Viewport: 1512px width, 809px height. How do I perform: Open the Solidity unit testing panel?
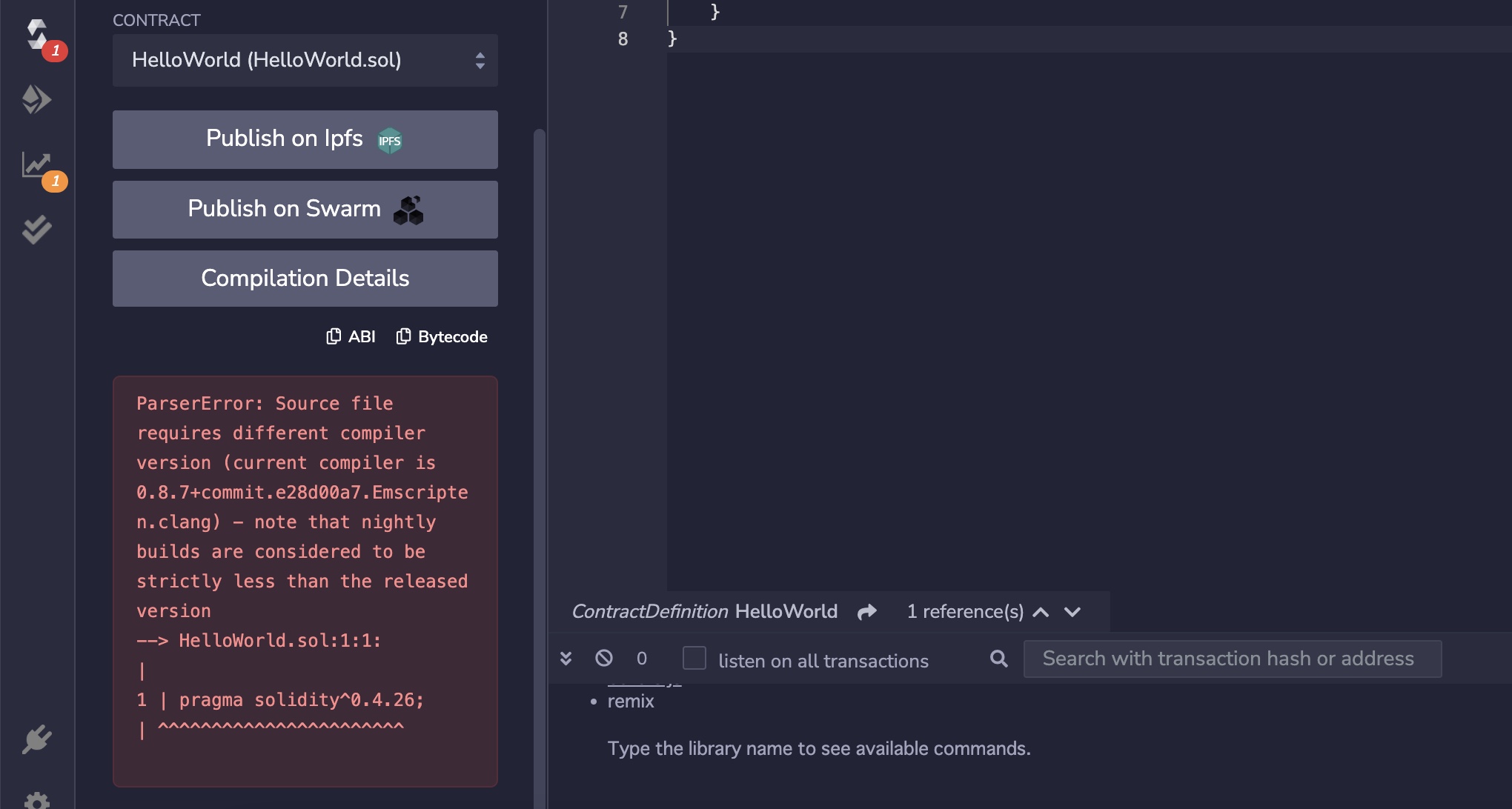[38, 227]
